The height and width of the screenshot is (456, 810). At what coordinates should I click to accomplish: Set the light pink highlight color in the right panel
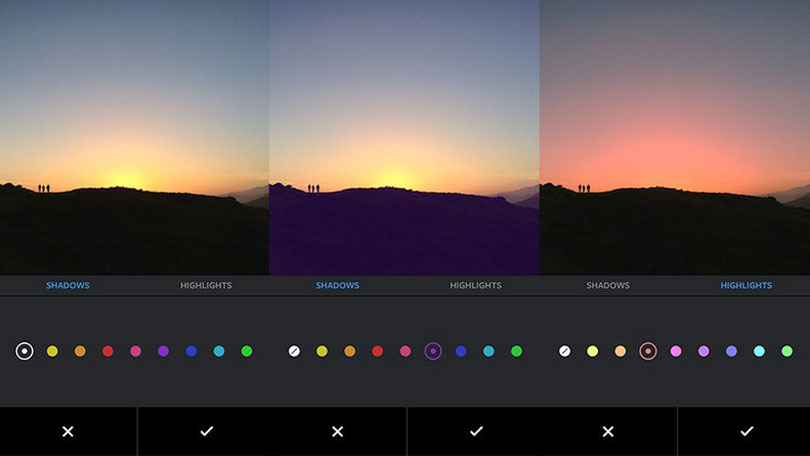pos(676,351)
